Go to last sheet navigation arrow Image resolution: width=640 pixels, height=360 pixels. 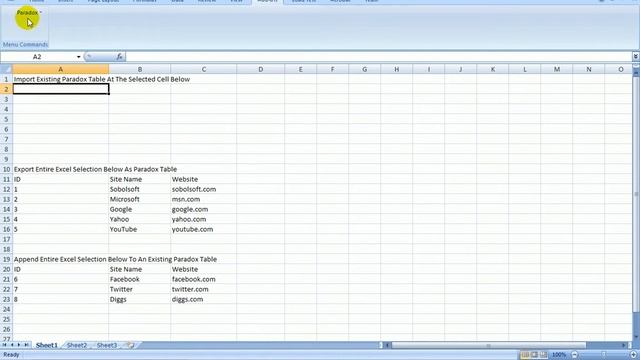[x=27, y=345]
